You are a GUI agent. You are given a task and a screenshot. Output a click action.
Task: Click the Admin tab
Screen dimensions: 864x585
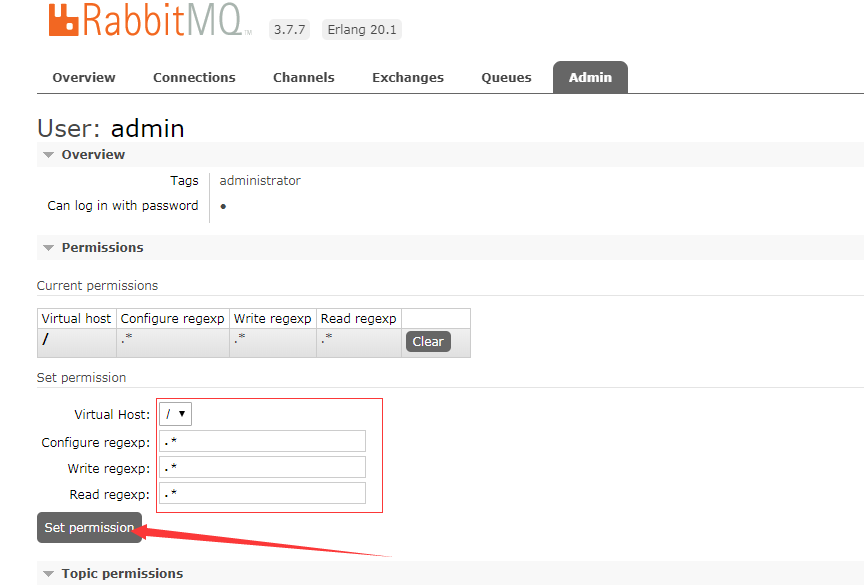590,77
